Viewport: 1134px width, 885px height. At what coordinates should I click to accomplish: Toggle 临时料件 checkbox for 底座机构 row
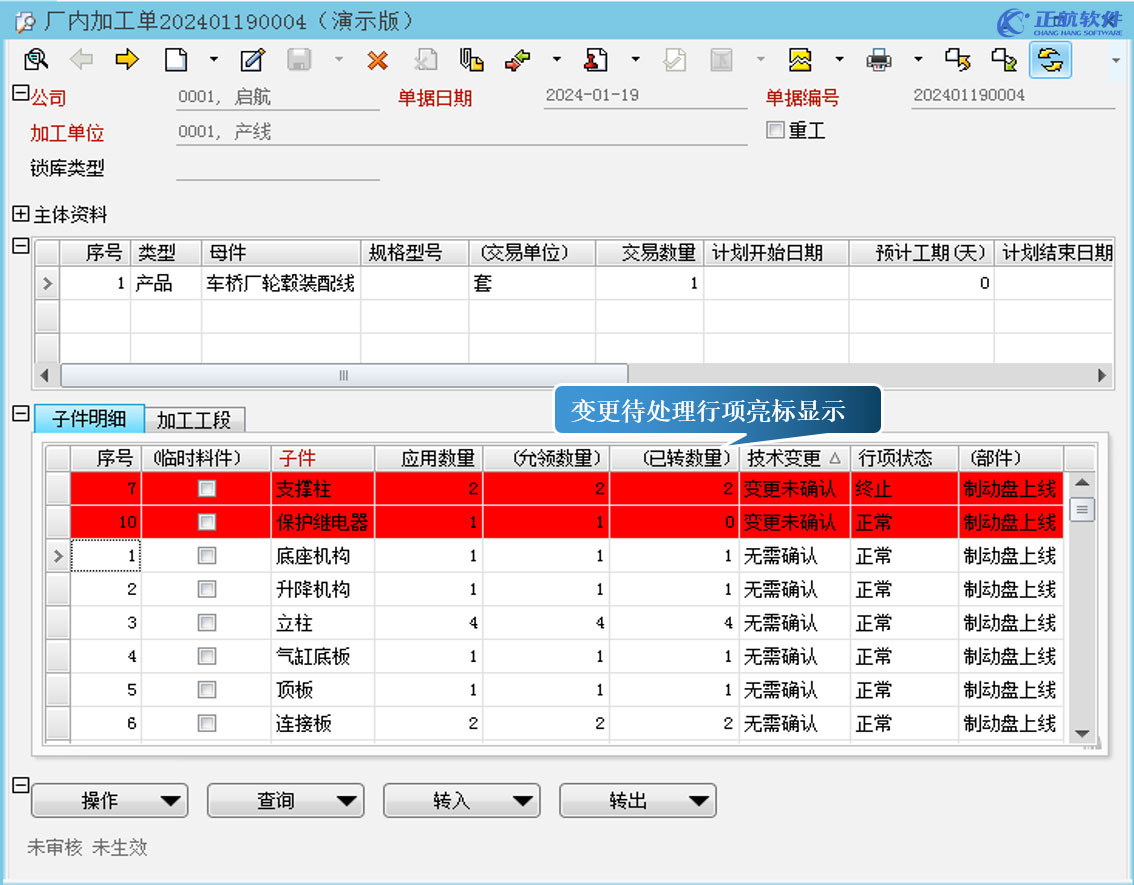pos(207,555)
